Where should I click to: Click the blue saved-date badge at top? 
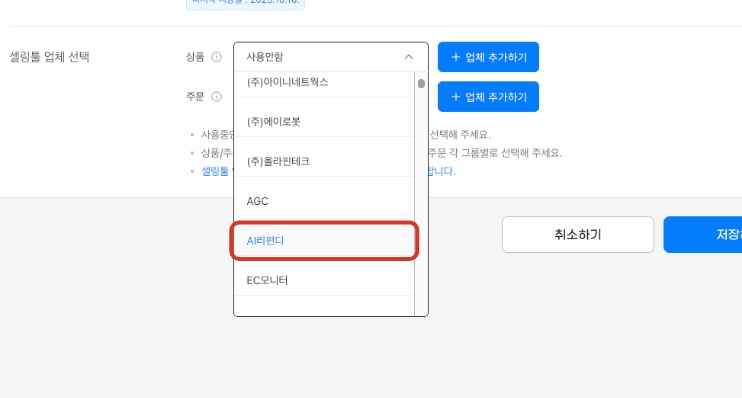tap(245, 4)
